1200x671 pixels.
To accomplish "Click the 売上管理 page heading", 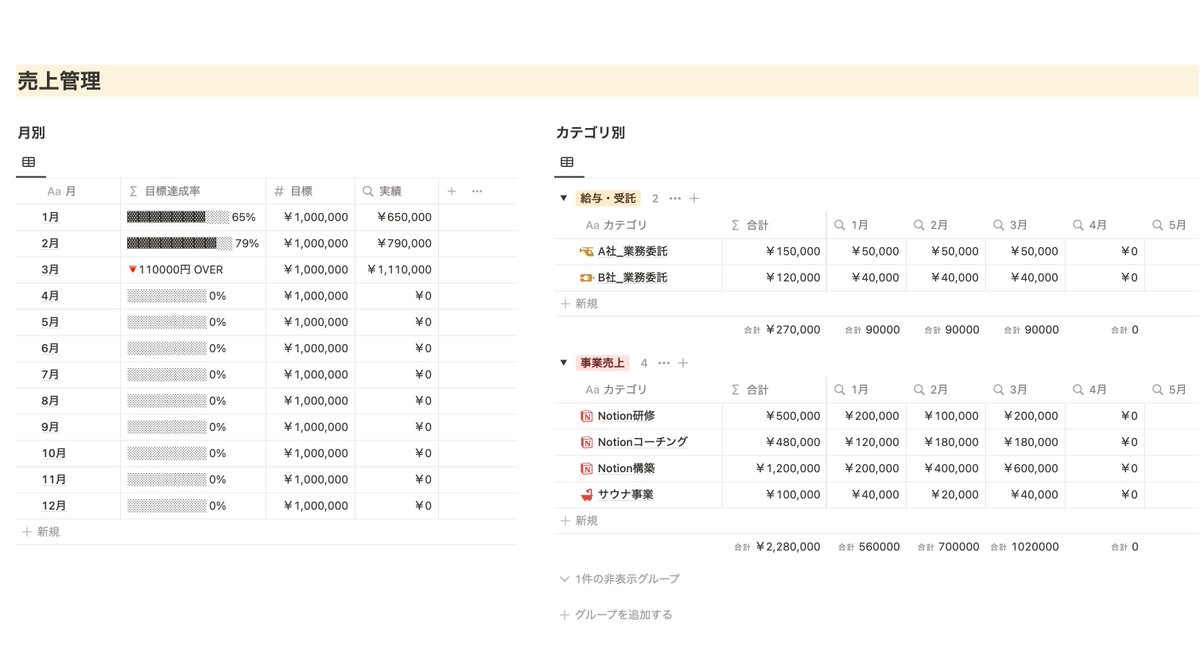I will click(x=59, y=81).
